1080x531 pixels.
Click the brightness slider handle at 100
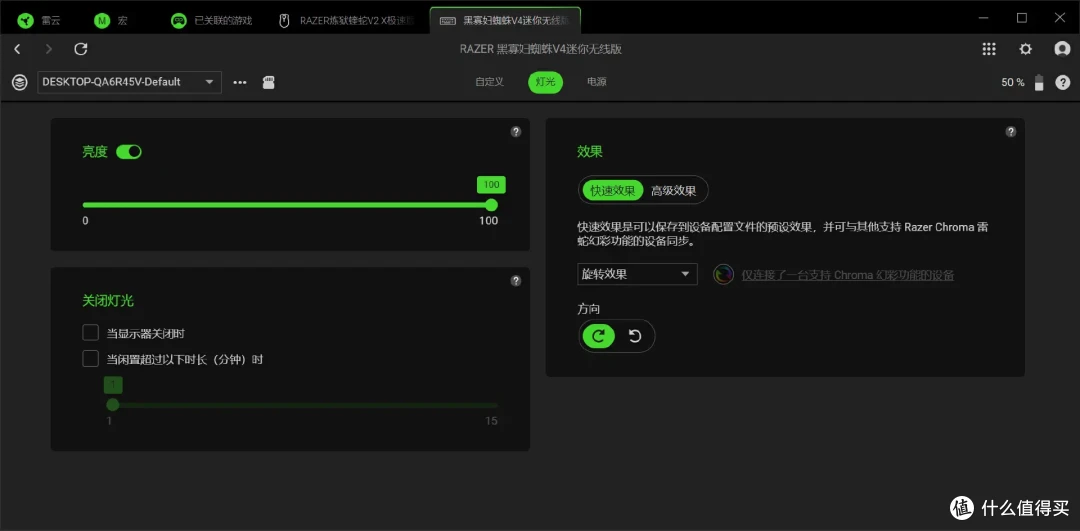click(491, 205)
